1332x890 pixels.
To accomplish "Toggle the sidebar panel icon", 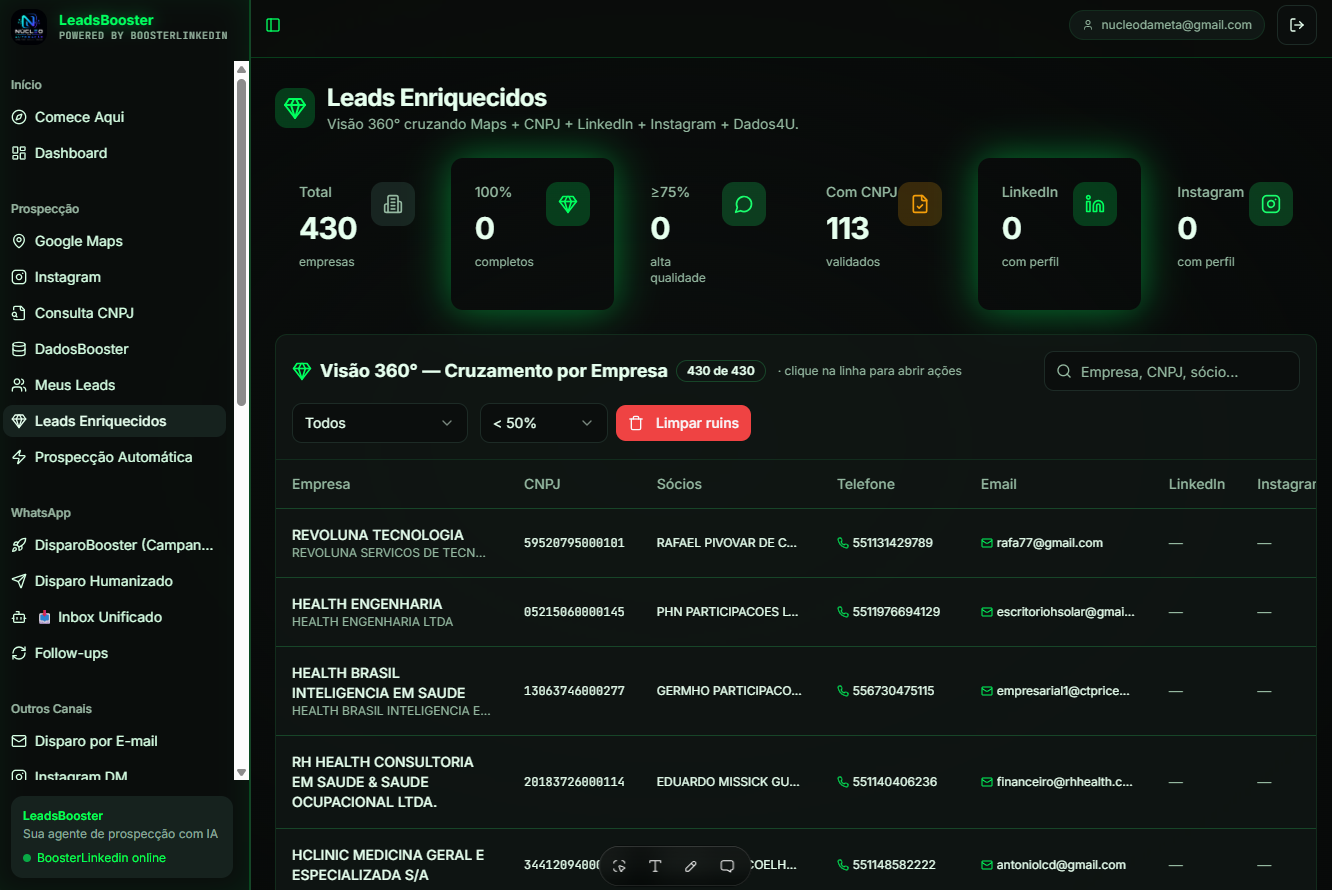I will [x=273, y=25].
